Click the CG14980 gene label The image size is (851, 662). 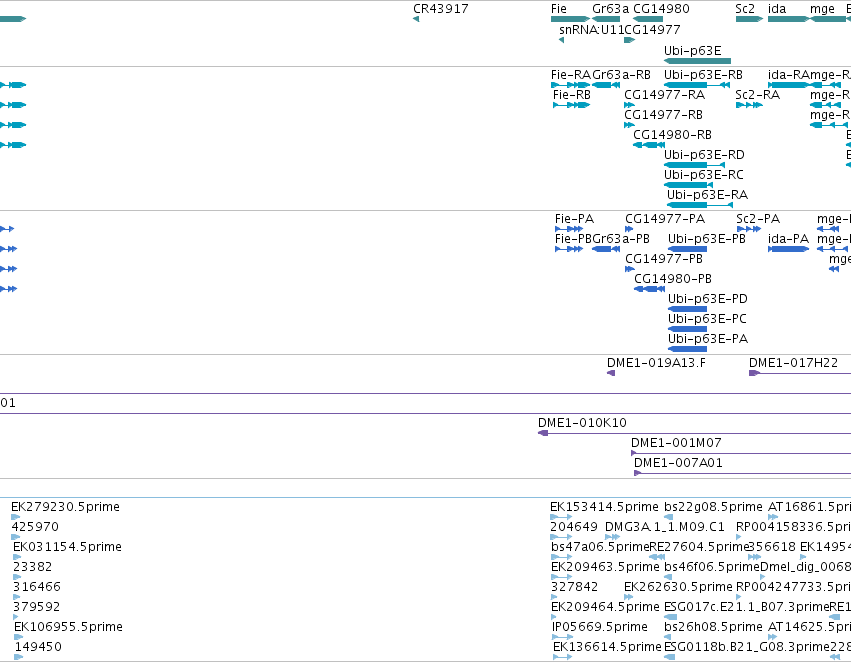click(x=661, y=9)
